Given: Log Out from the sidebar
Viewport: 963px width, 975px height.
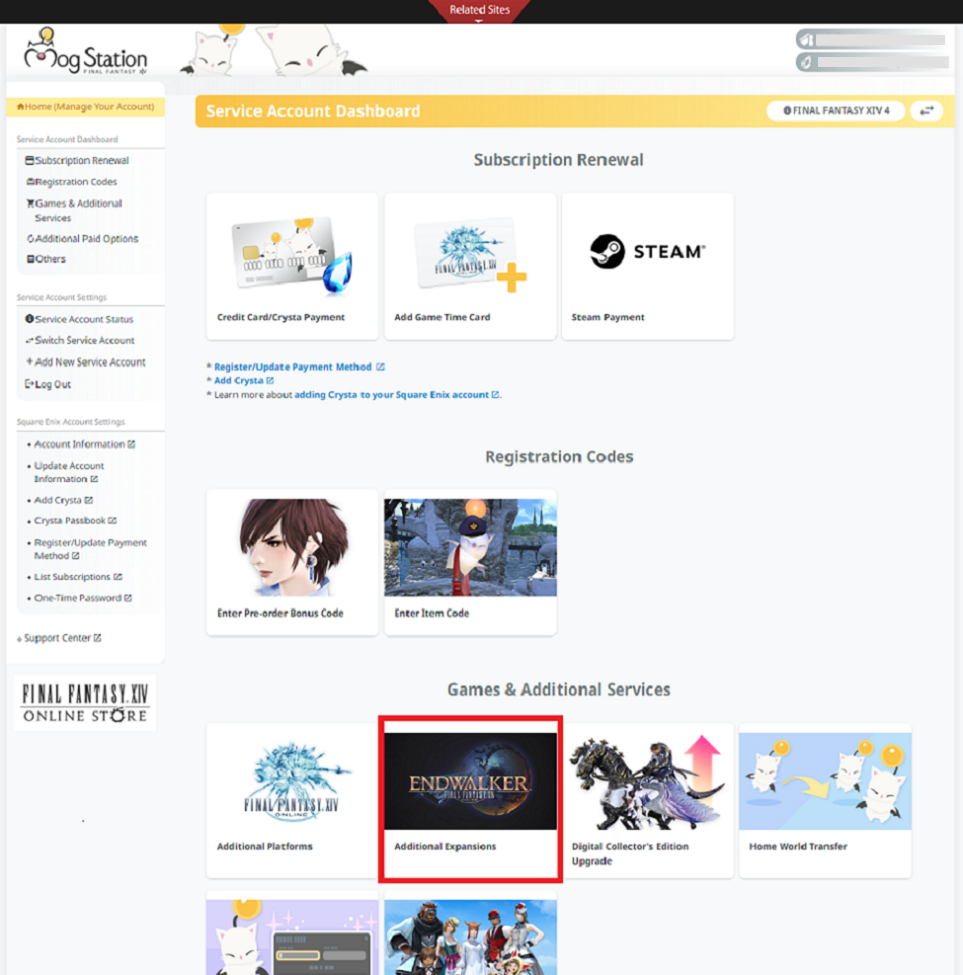Looking at the screenshot, I should click(x=48, y=384).
